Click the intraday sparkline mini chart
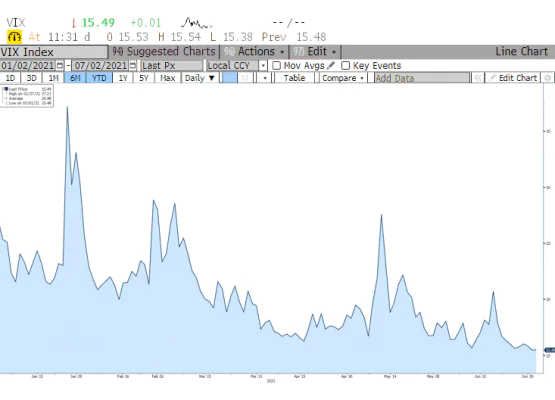This screenshot has width=555, height=400. coord(197,23)
